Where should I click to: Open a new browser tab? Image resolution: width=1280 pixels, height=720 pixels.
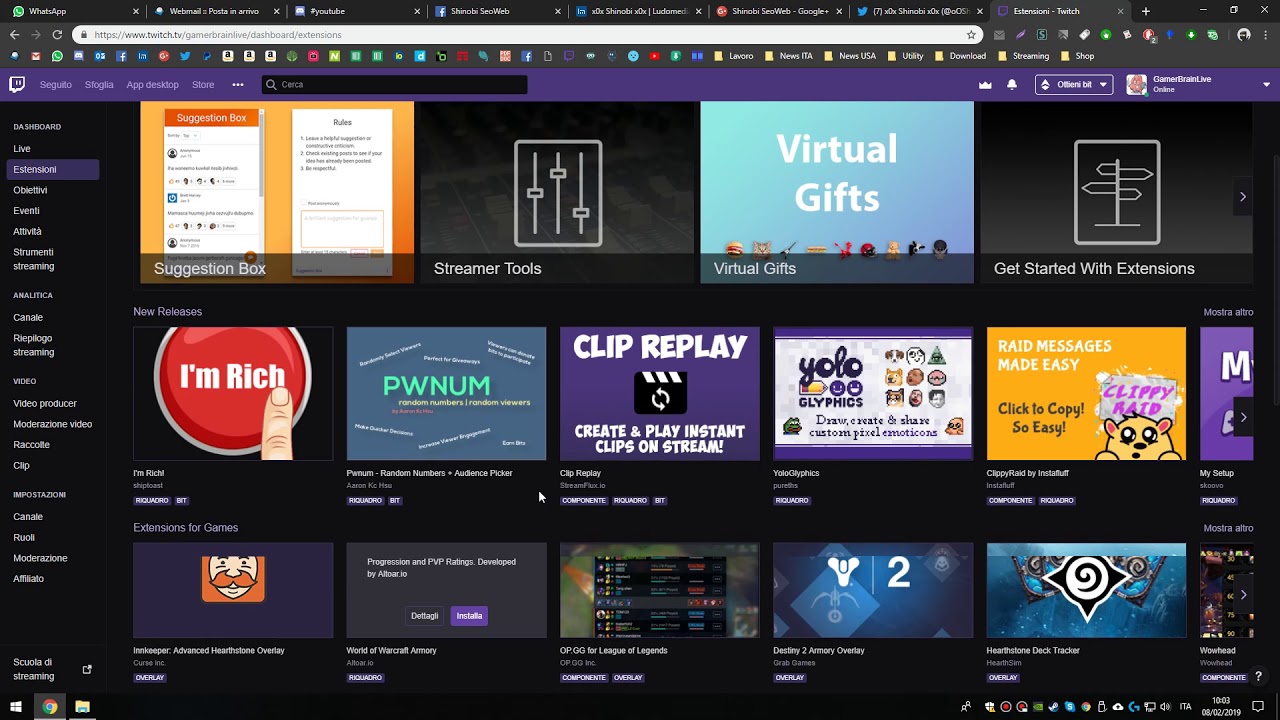[1145, 11]
